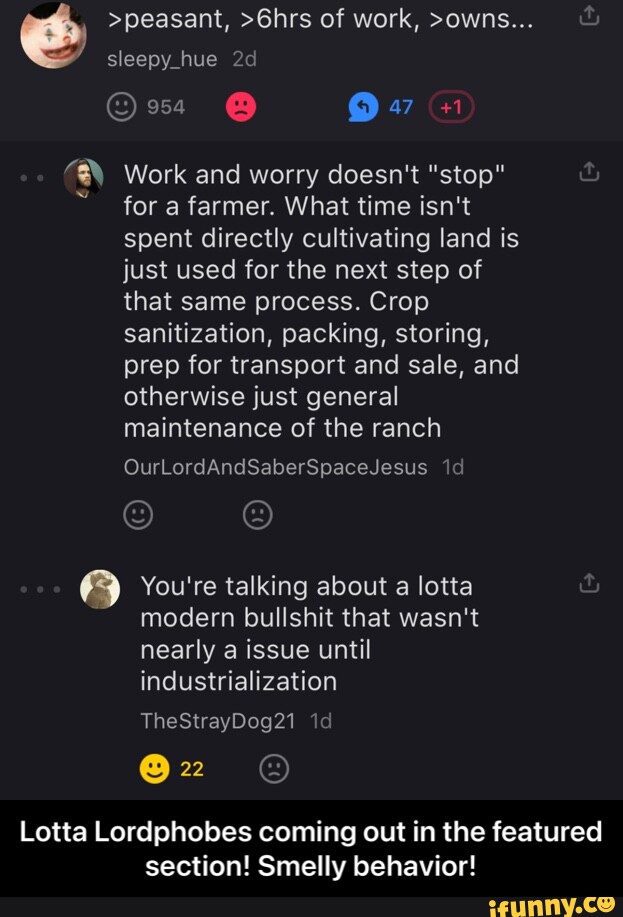
Task: Tap the share icon on TheStrayDog21's reply
Action: pyautogui.click(x=590, y=584)
